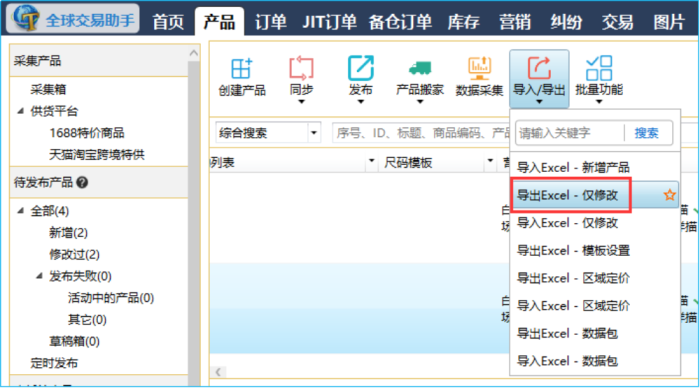Switch to the 营销 tab
Screen dimensions: 700x388
(515, 21)
